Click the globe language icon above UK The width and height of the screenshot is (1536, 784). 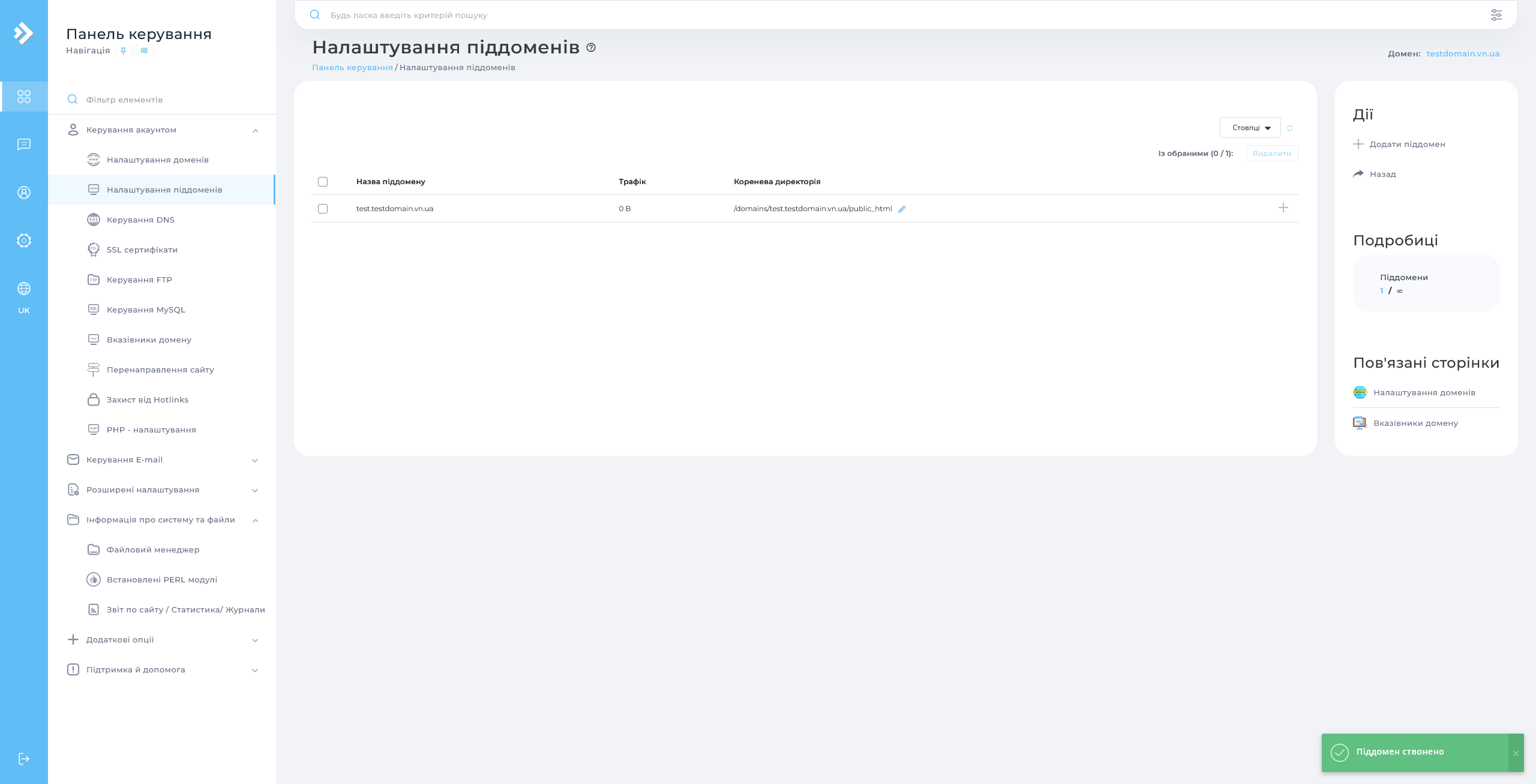(x=24, y=288)
